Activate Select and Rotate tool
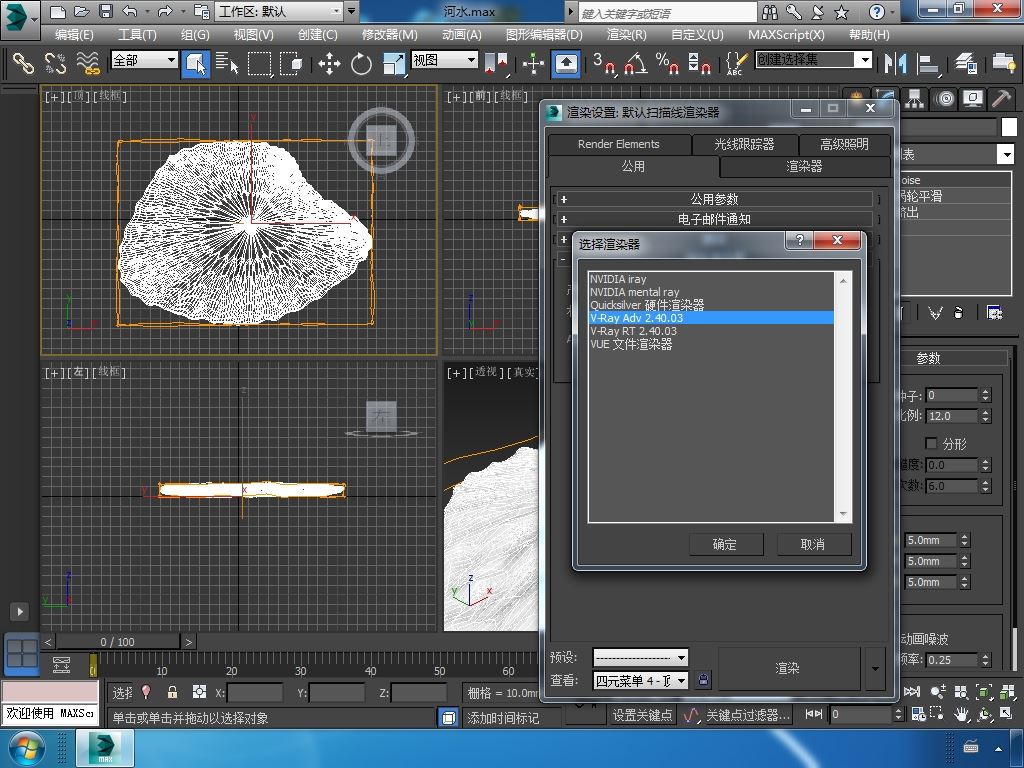 click(x=361, y=63)
